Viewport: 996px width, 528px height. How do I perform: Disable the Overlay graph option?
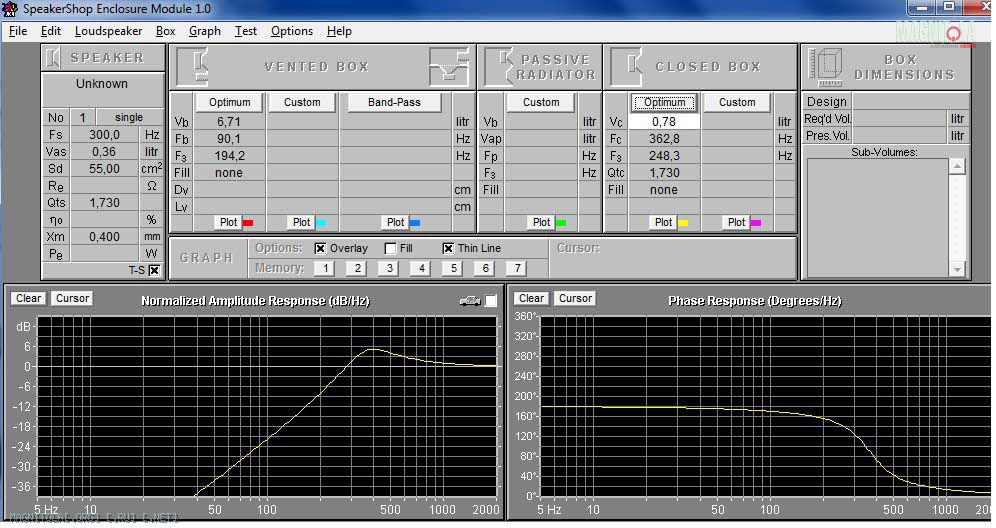click(320, 248)
